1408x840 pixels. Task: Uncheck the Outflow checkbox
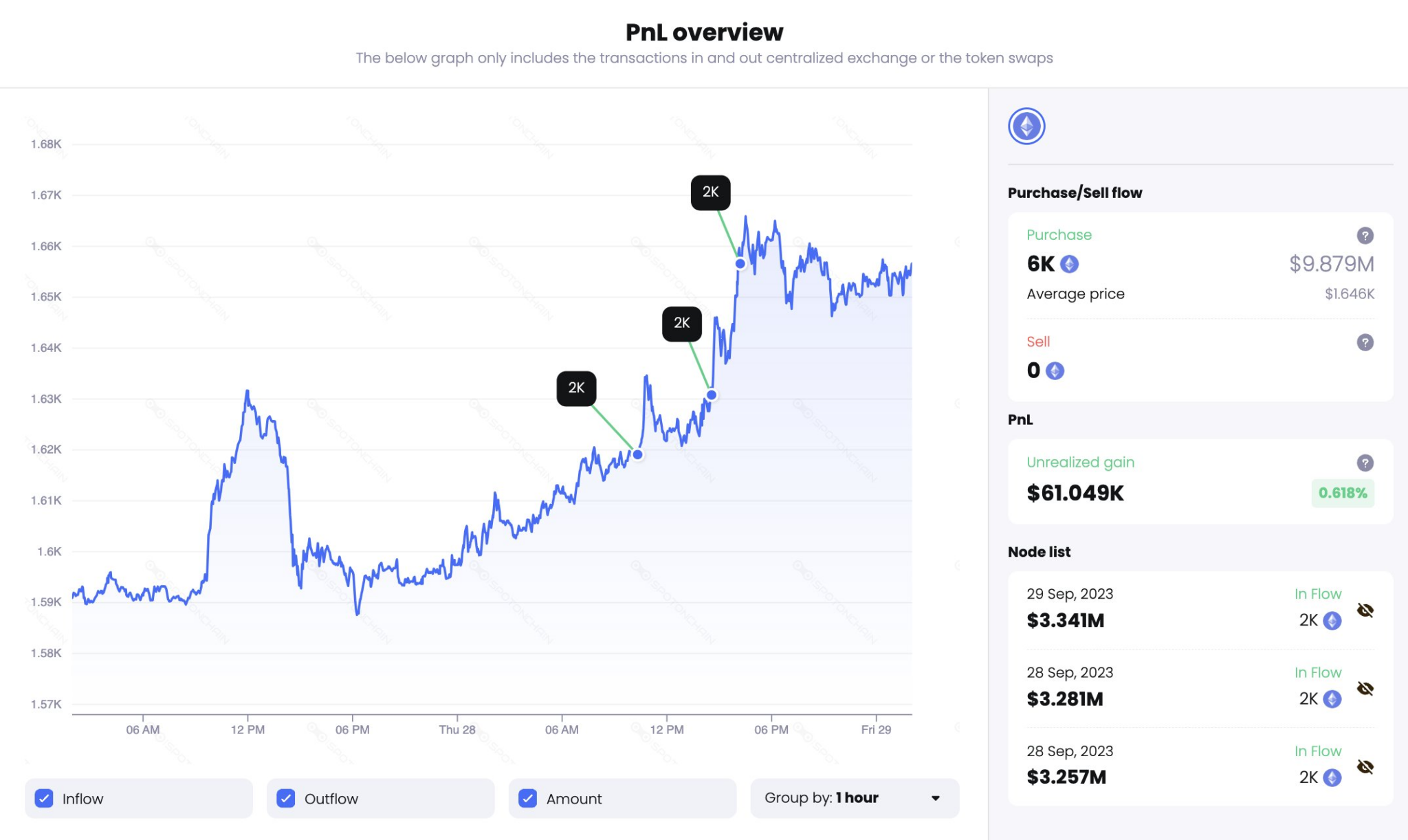[x=286, y=798]
